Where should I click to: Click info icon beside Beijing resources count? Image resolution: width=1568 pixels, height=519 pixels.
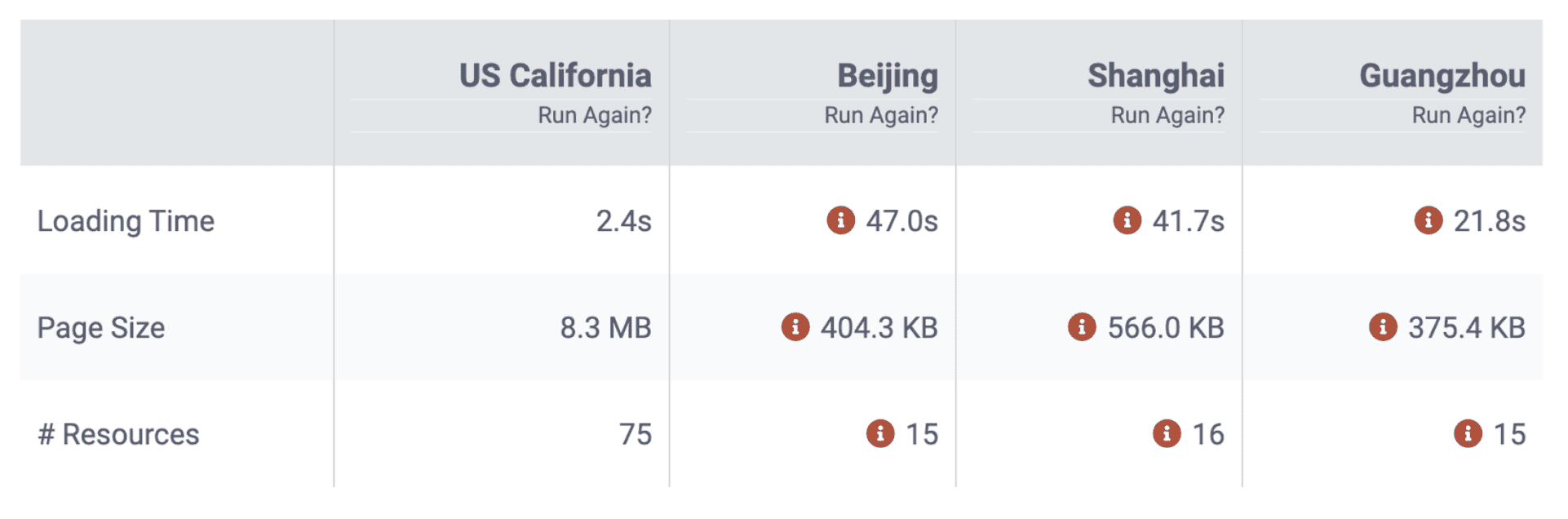point(880,433)
